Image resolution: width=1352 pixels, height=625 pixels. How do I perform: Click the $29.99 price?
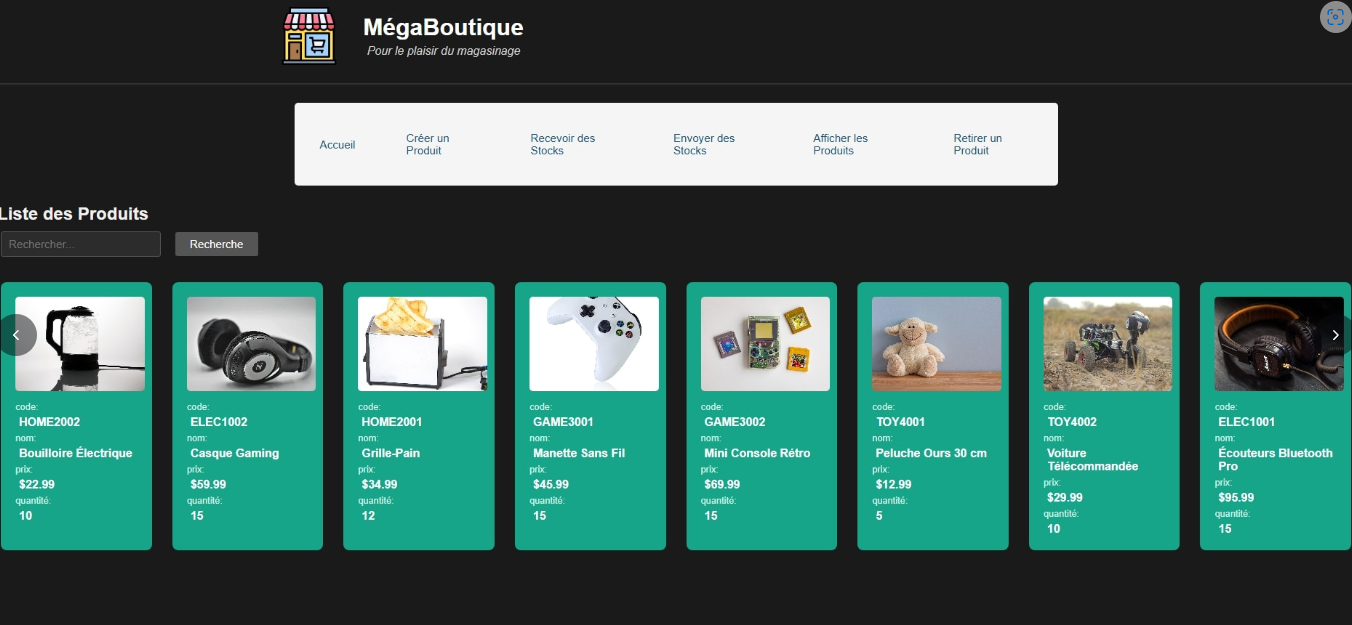1065,498
